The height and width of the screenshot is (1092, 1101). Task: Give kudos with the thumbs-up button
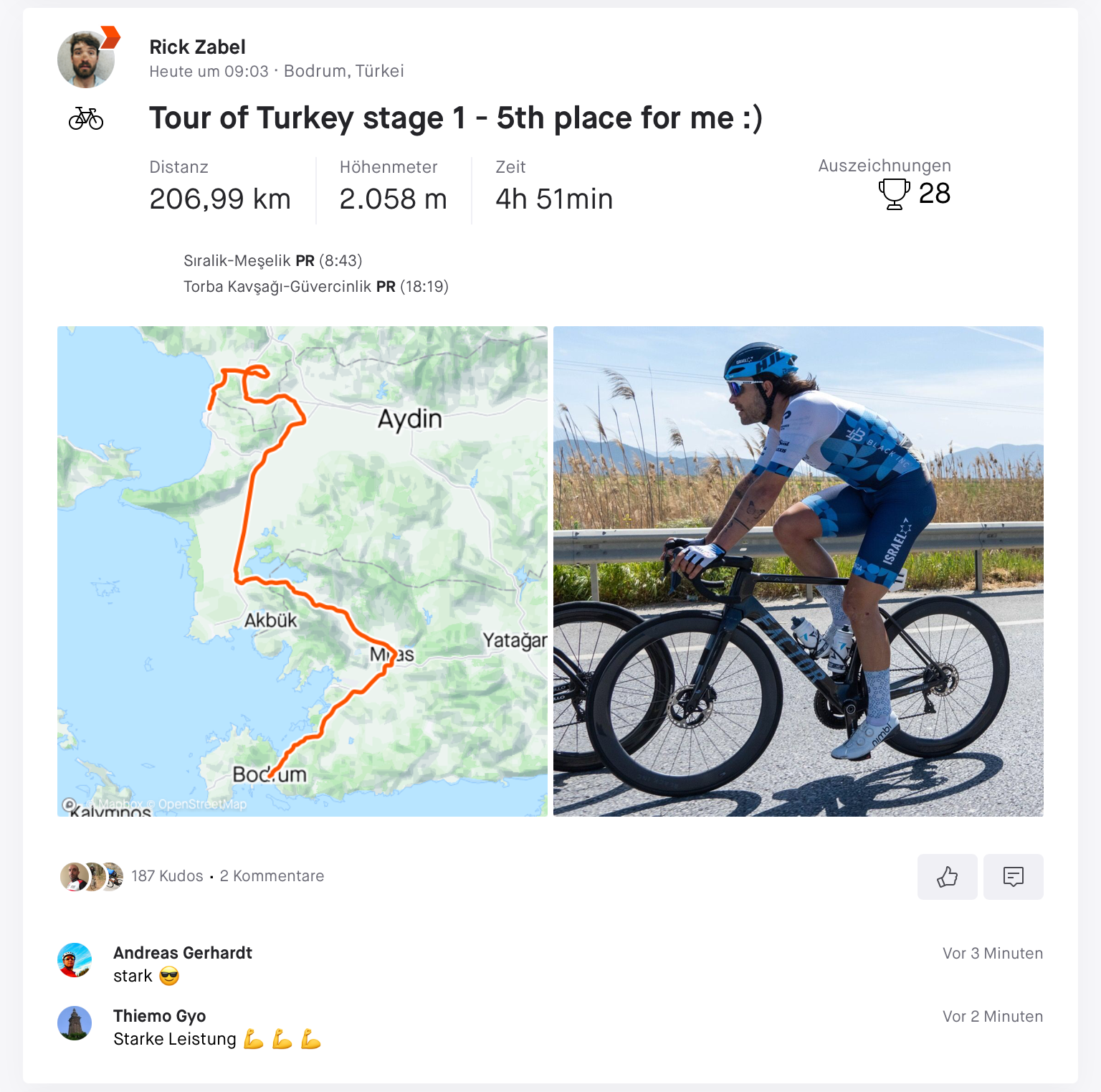[947, 876]
